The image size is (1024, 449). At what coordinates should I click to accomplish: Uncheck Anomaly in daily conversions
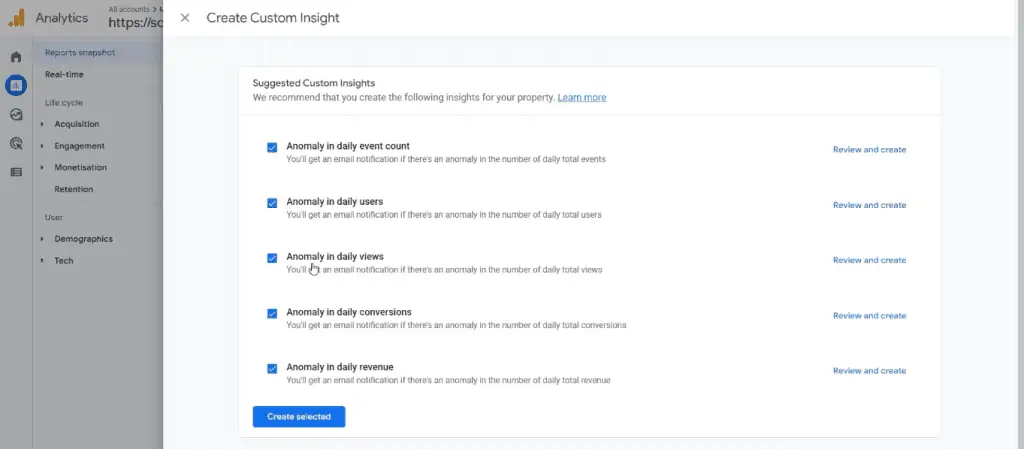coord(272,314)
